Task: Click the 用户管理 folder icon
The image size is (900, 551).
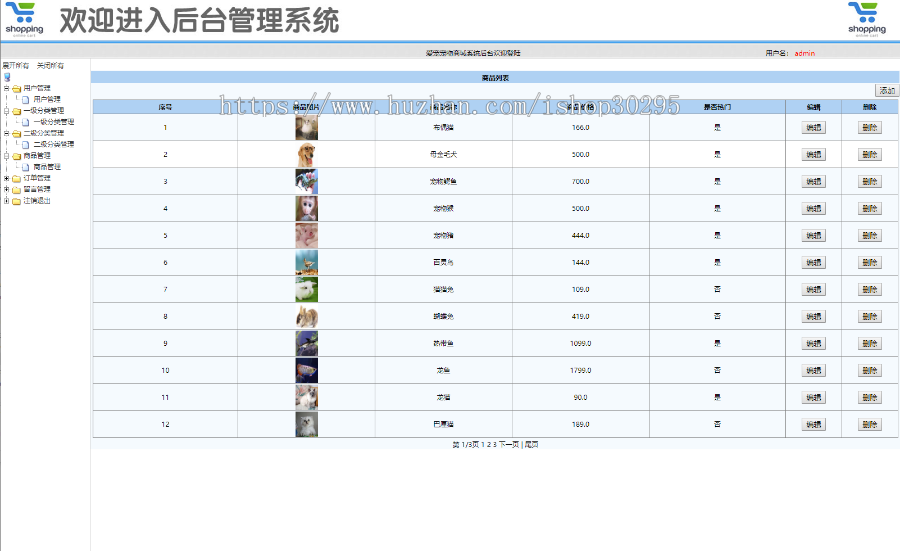Action: [x=17, y=88]
